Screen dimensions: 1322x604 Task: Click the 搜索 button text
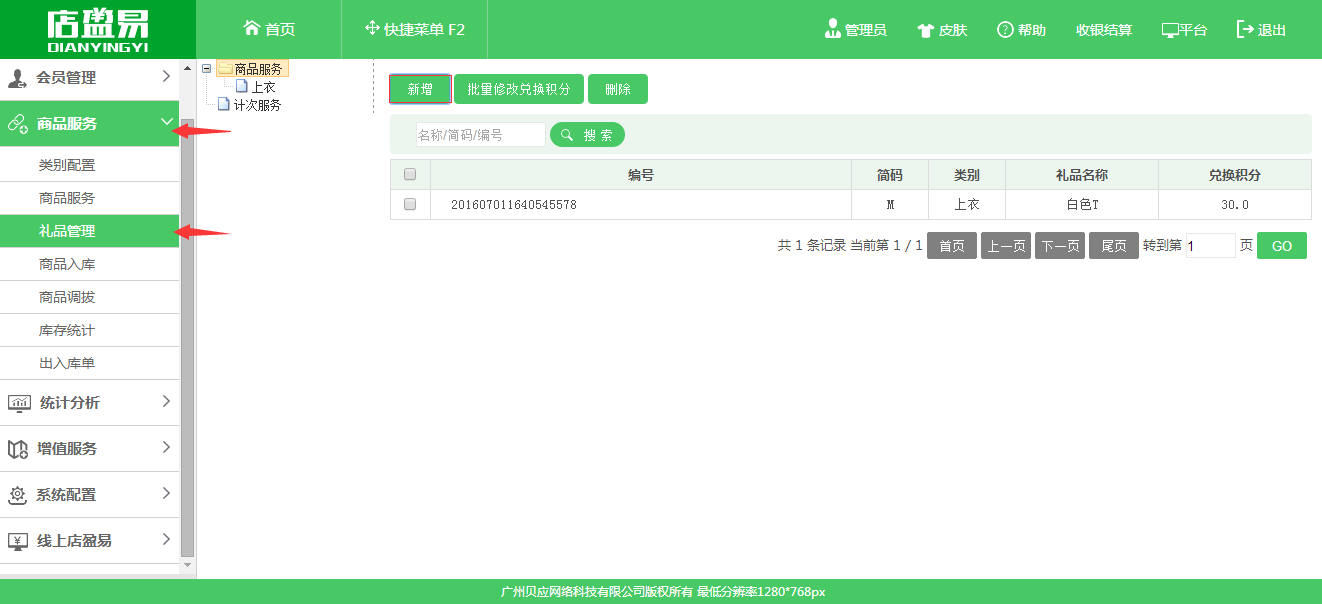[x=598, y=135]
